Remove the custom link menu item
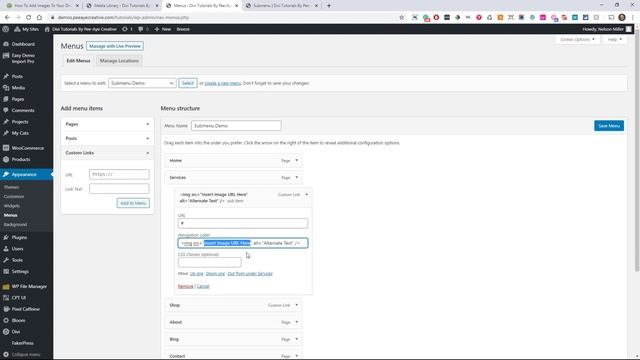This screenshot has height=360, width=640. [x=185, y=287]
